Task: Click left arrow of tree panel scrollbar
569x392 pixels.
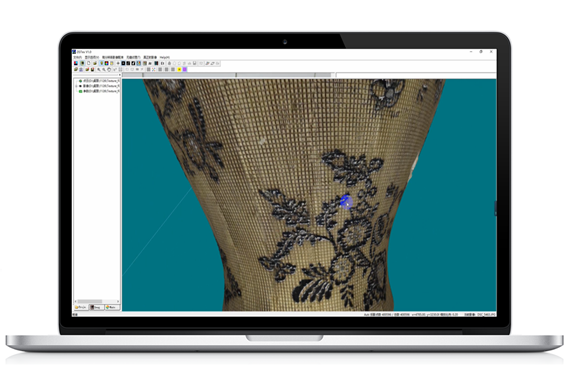Action: coord(75,301)
